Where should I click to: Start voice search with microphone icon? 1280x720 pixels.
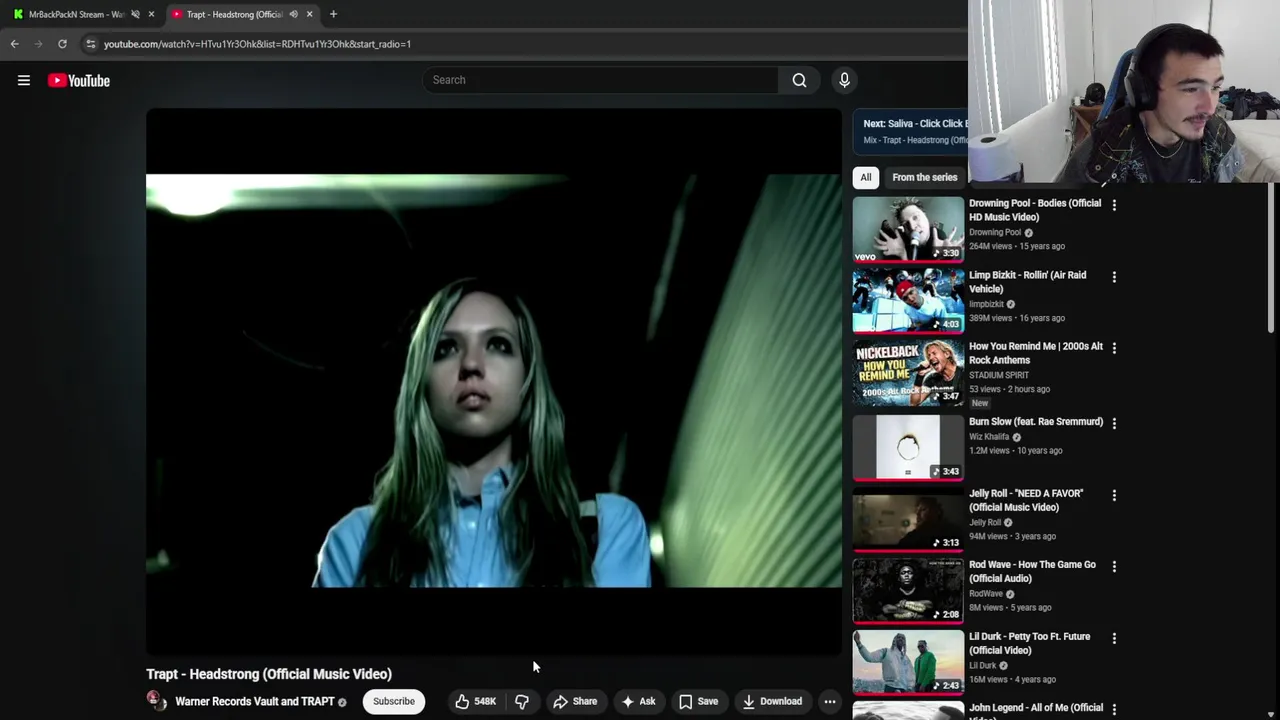(x=844, y=80)
